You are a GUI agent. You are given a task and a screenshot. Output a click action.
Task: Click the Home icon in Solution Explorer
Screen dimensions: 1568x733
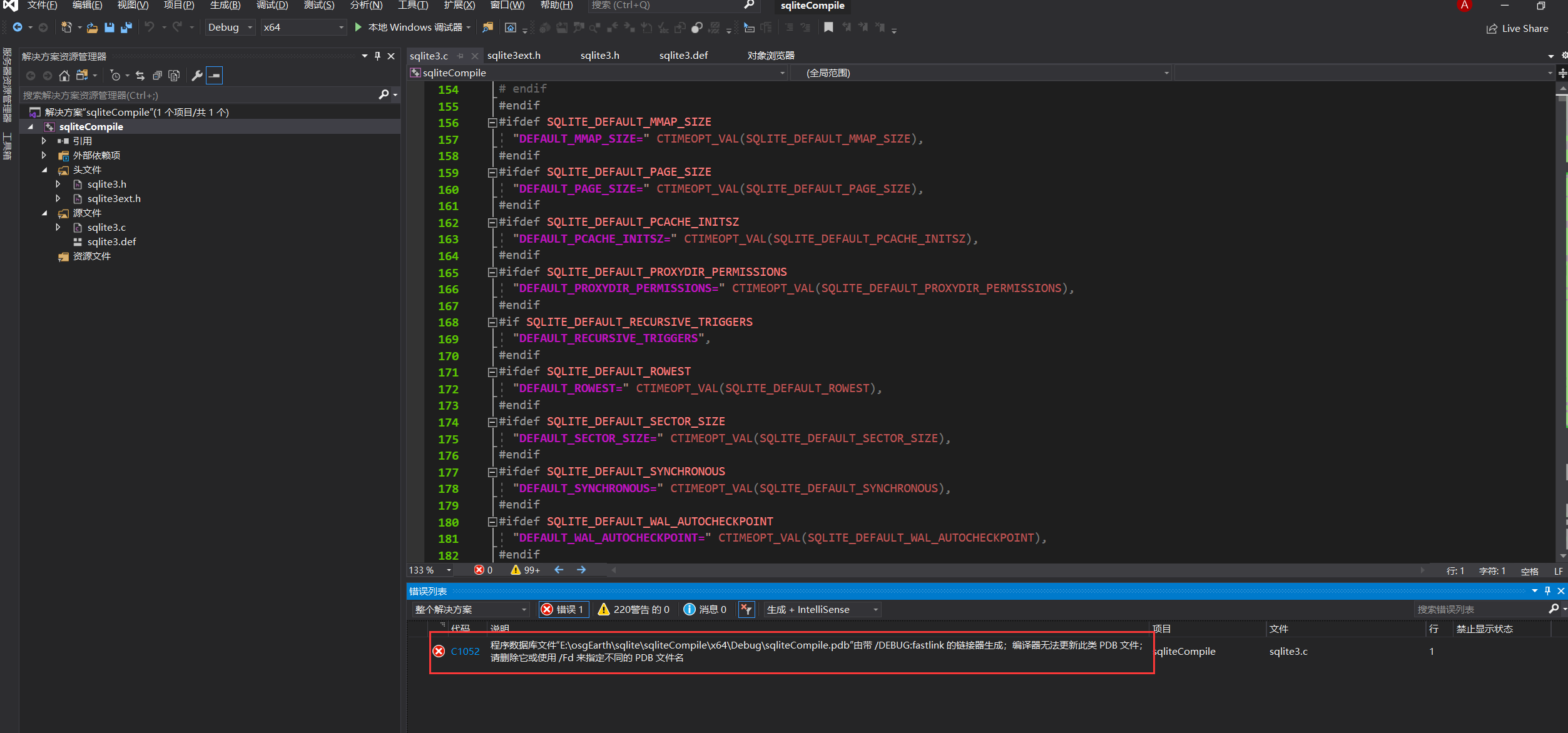tap(64, 75)
